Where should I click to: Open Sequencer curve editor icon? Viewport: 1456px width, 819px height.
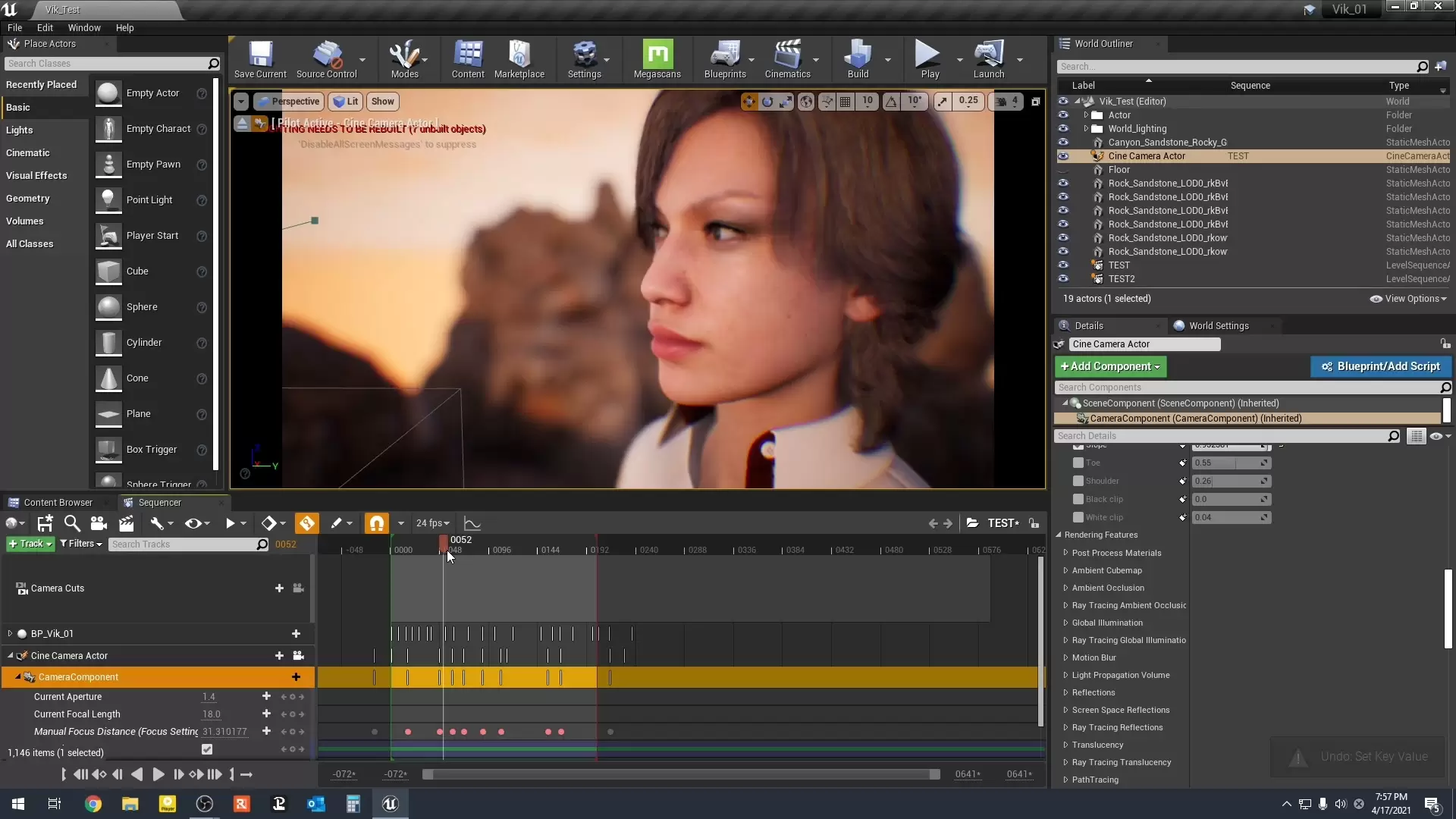[472, 523]
